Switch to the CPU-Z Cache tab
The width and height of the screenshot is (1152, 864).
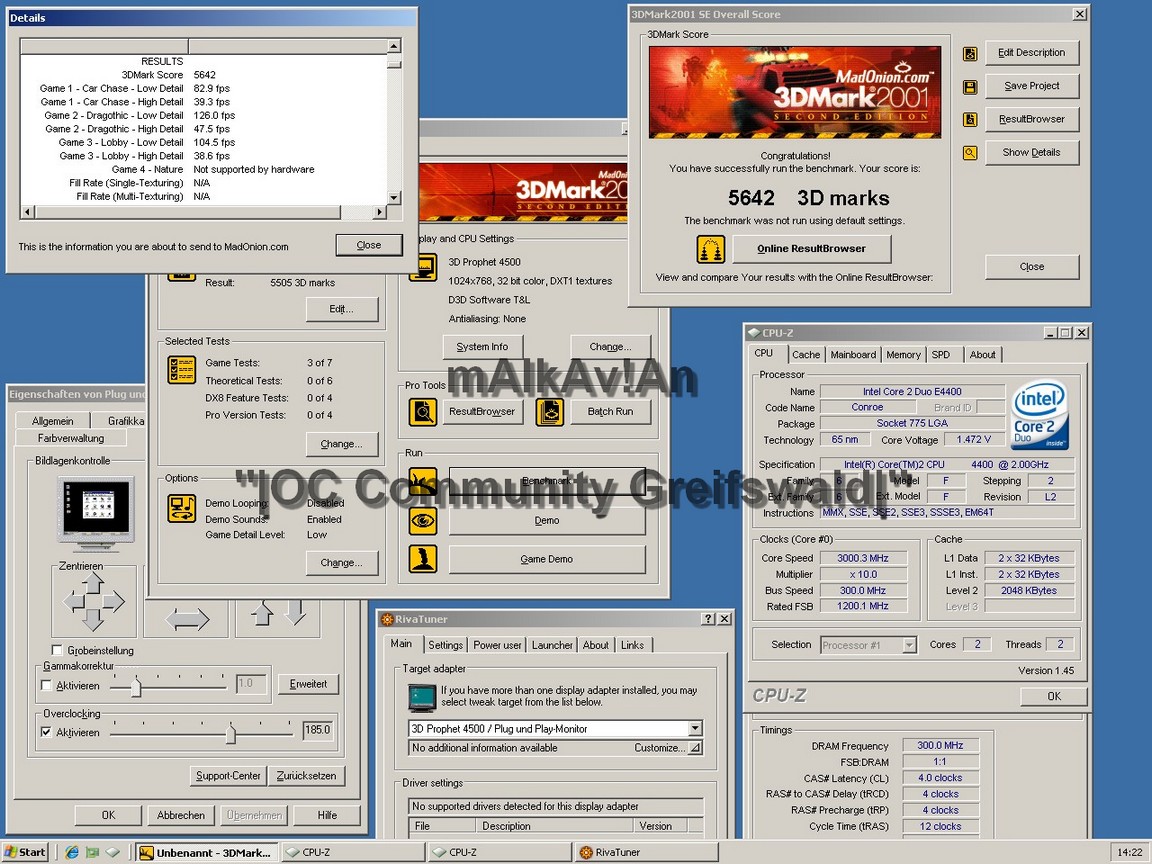[806, 355]
